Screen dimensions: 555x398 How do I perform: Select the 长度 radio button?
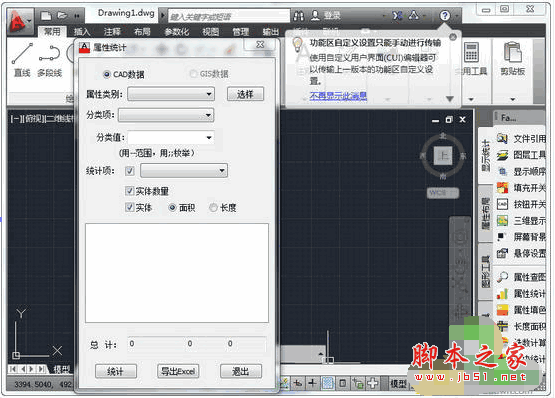click(x=213, y=207)
